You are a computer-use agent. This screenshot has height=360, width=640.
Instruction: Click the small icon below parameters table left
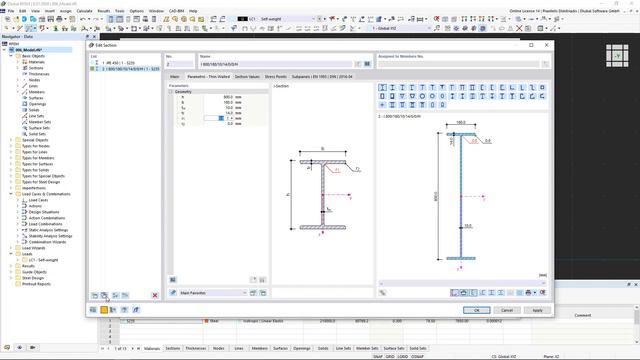pyautogui.click(x=173, y=280)
